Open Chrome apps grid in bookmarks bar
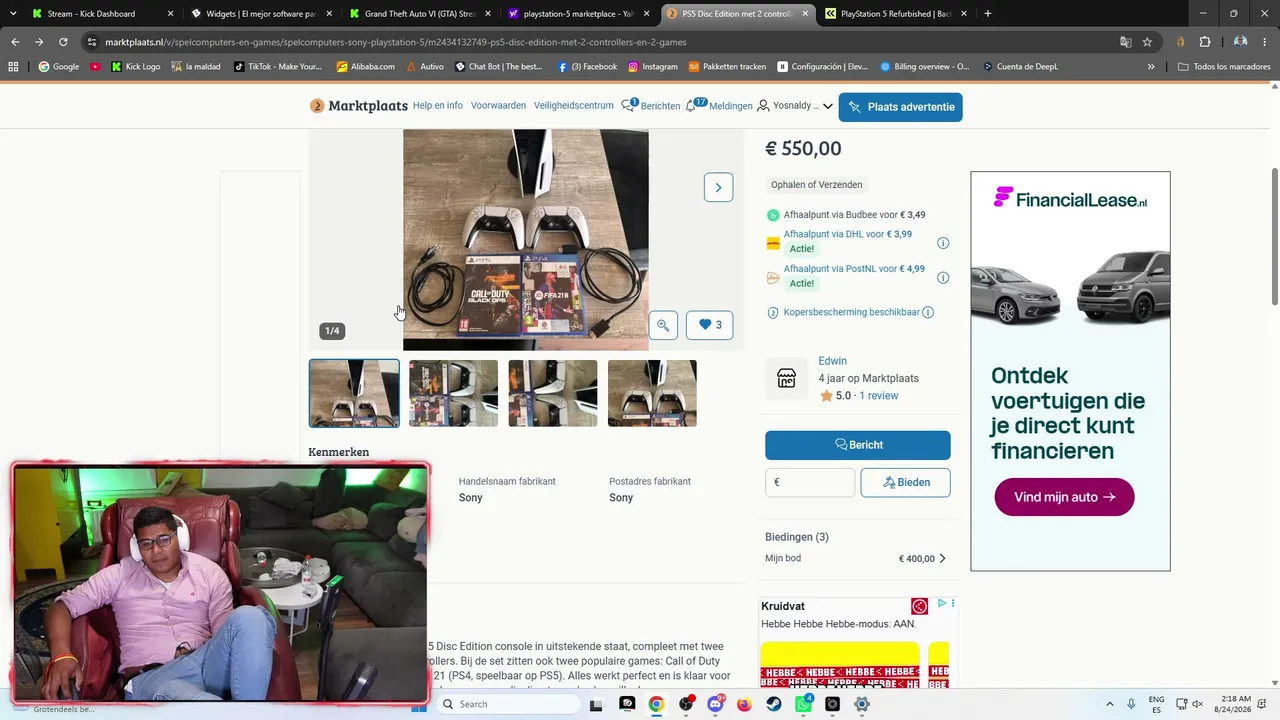Screen dimensions: 1280x720 (13, 67)
